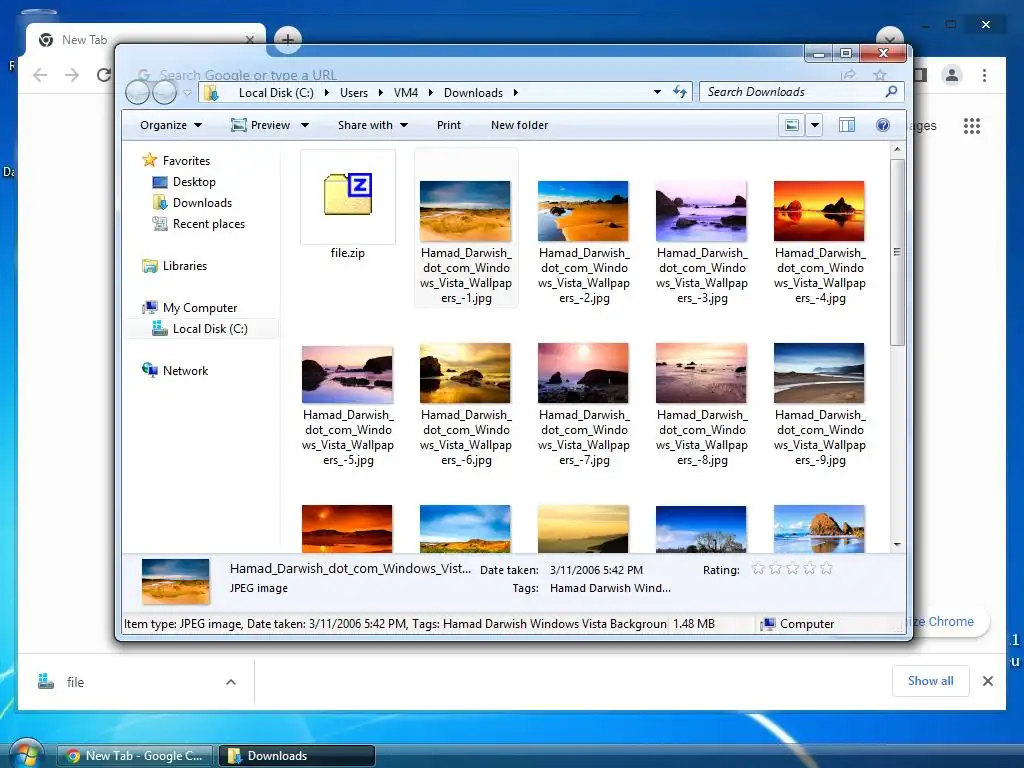Click the Search Downloads field
This screenshot has height=768, width=1024.
click(x=801, y=92)
